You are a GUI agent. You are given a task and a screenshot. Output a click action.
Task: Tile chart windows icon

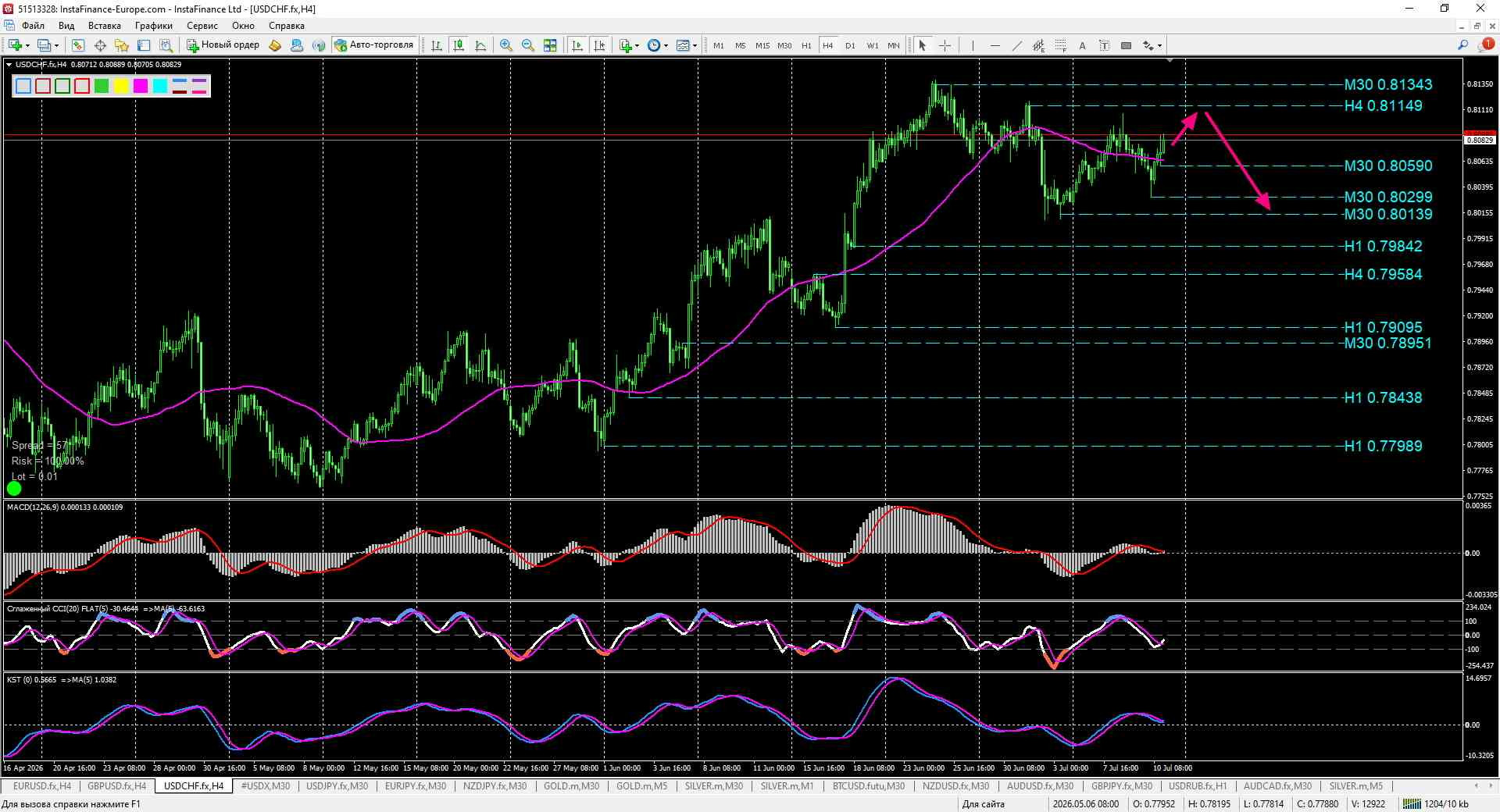tap(550, 45)
